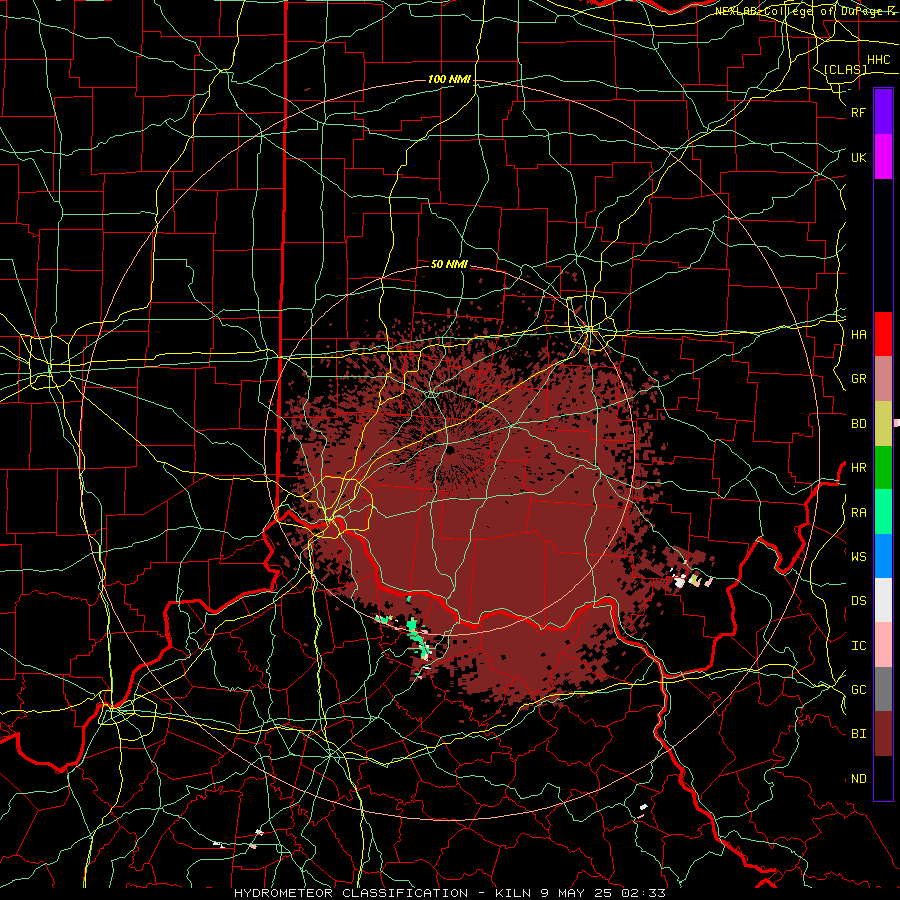Click the IC legend label
The width and height of the screenshot is (900, 900).
click(x=858, y=646)
